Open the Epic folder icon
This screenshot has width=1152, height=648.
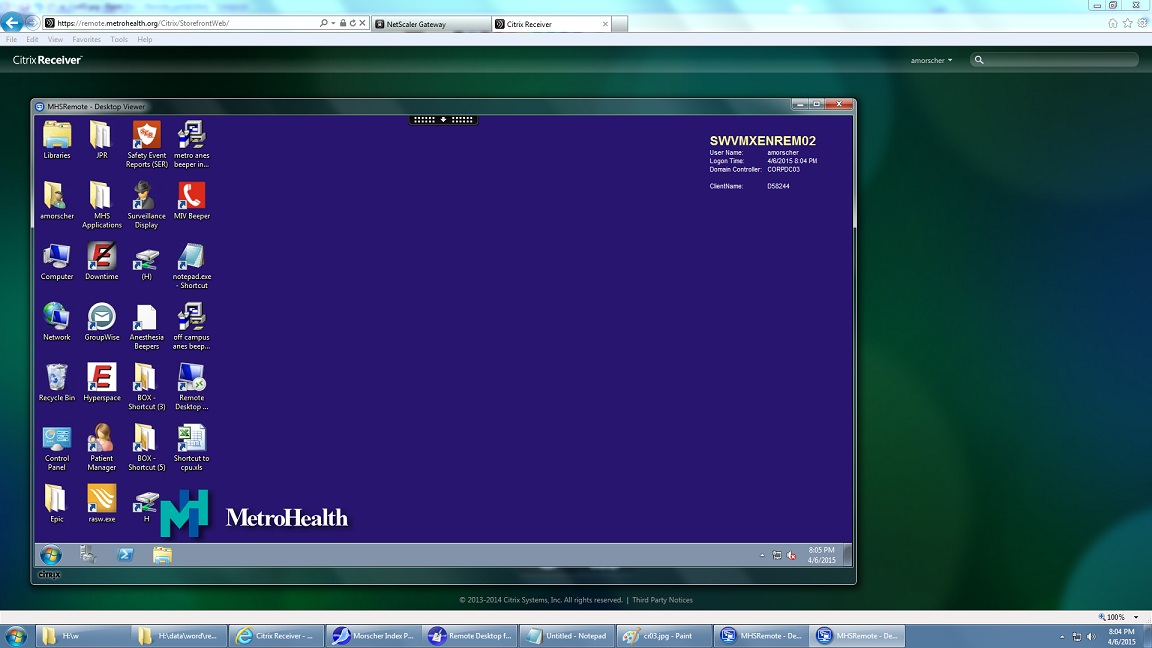pos(57,503)
